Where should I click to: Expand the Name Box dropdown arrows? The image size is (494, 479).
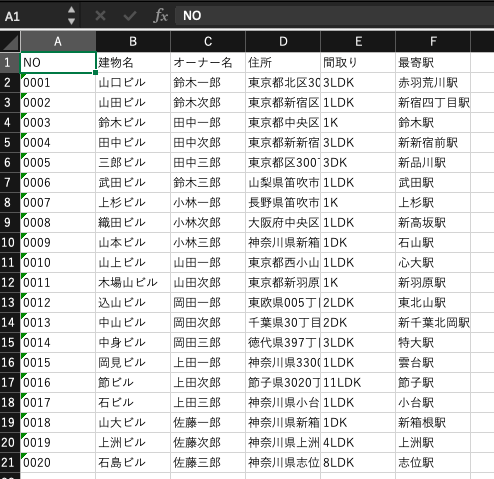tap(71, 16)
